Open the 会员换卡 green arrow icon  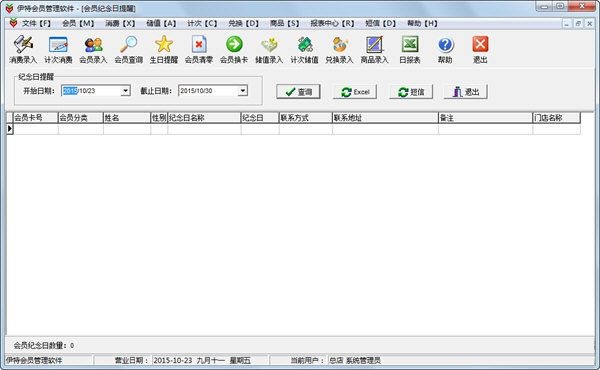click(234, 49)
